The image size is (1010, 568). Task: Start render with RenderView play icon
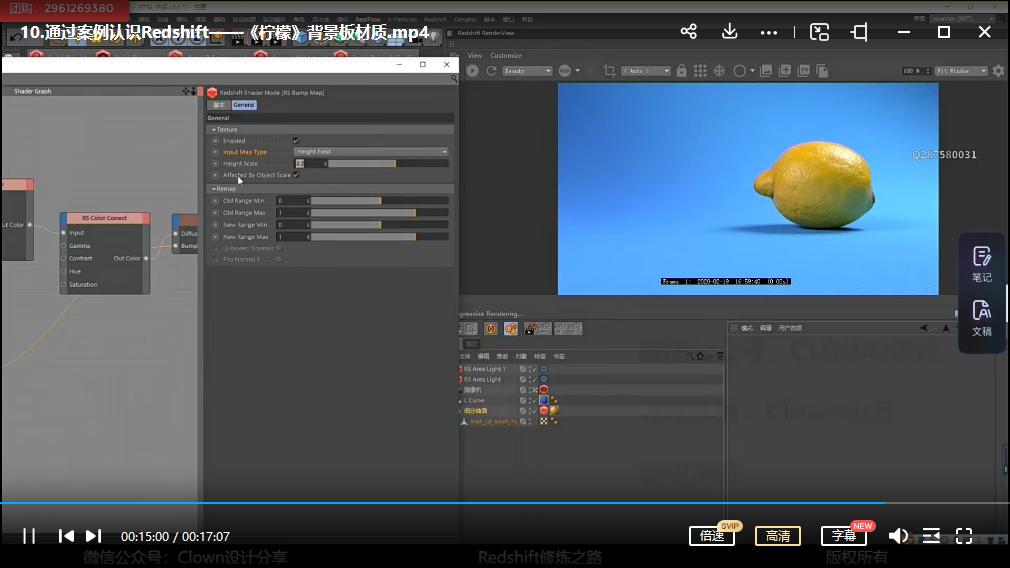473,71
